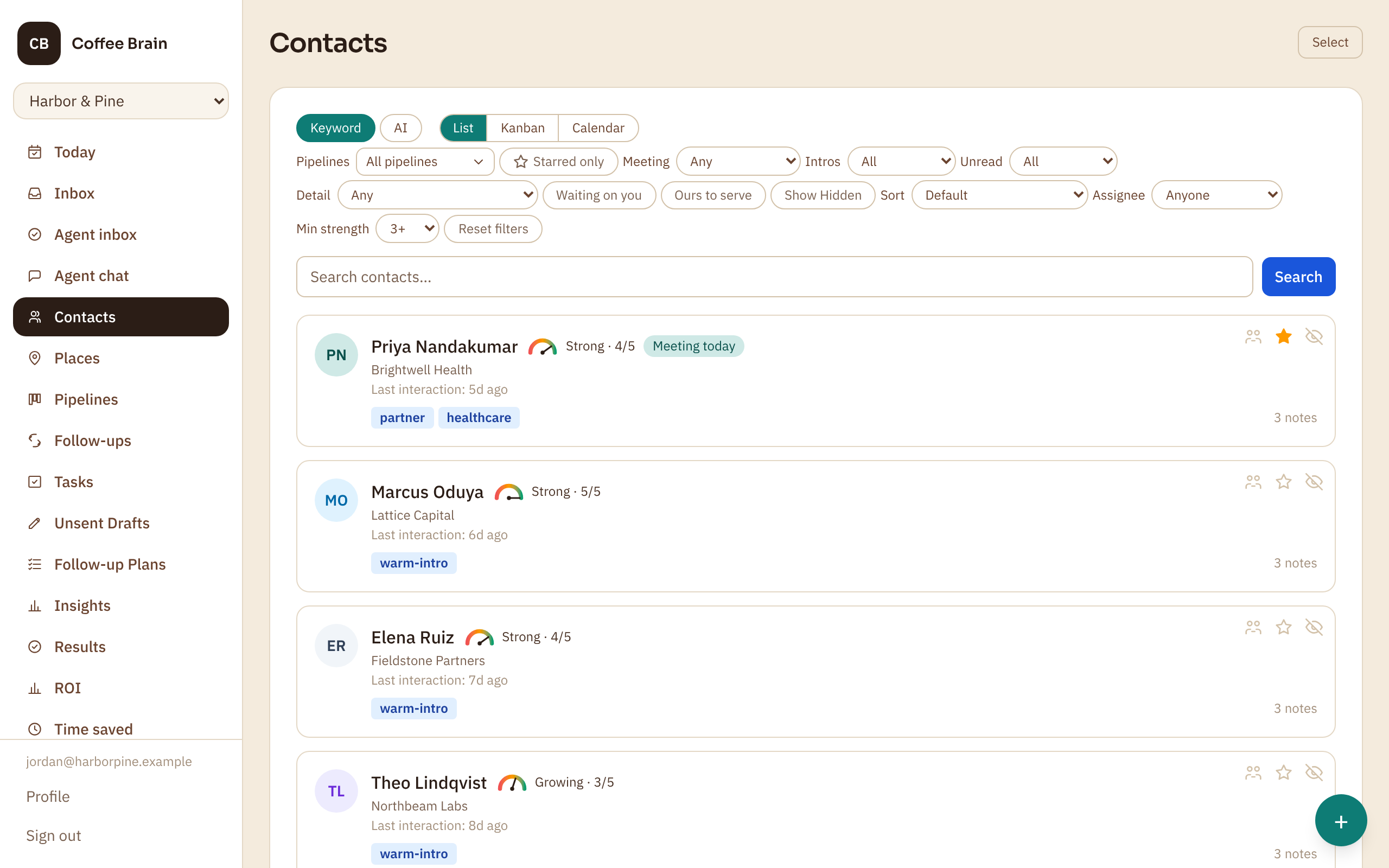
Task: Click the Time saved clock icon
Action: [x=35, y=729]
